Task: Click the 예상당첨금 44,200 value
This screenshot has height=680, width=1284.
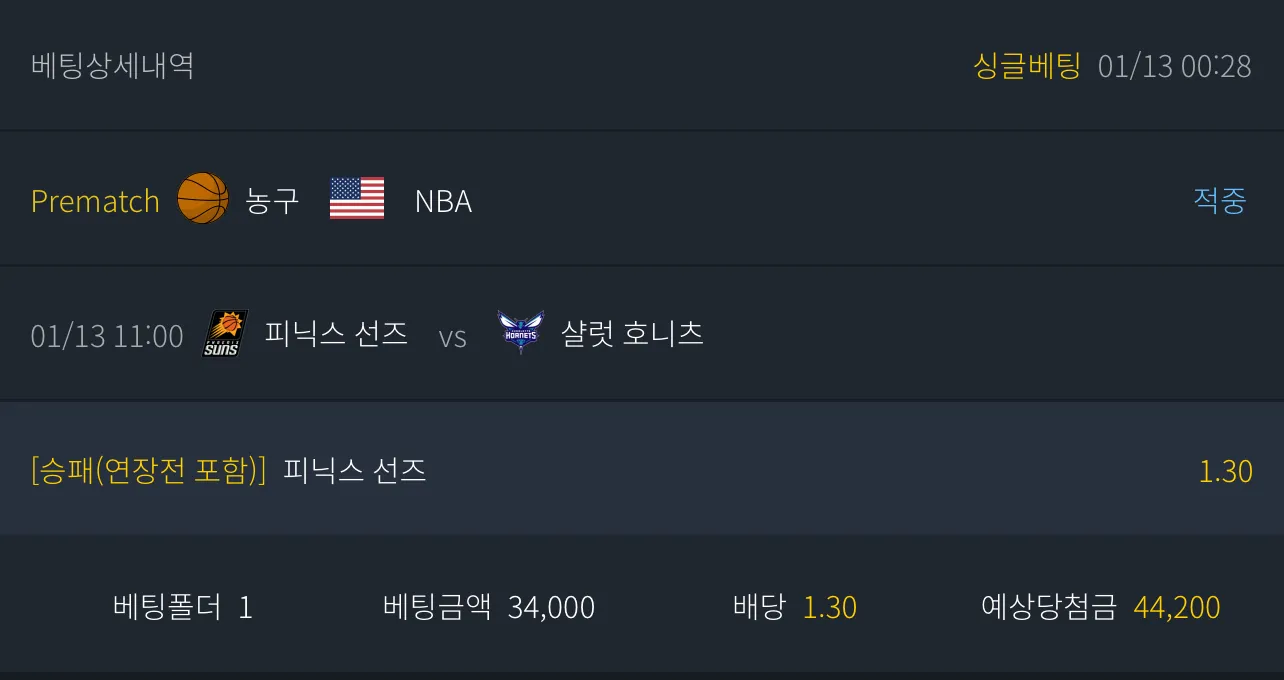Action: tap(1101, 607)
